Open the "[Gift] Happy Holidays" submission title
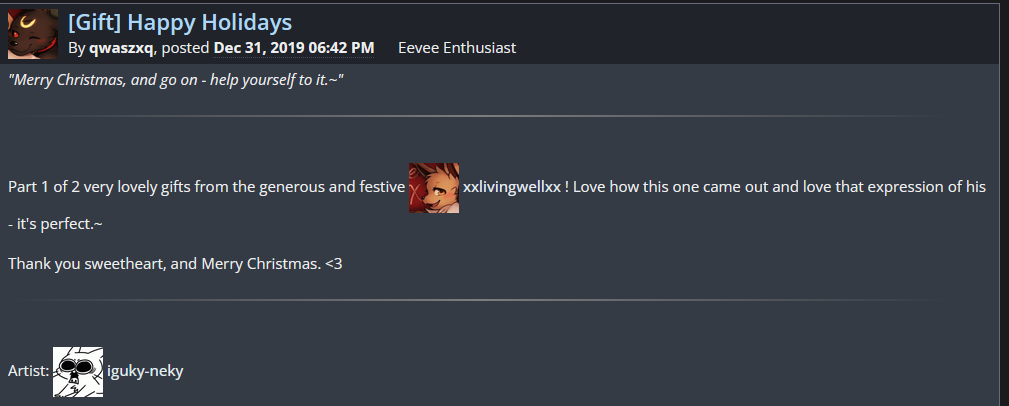The image size is (1009, 406). click(x=180, y=23)
